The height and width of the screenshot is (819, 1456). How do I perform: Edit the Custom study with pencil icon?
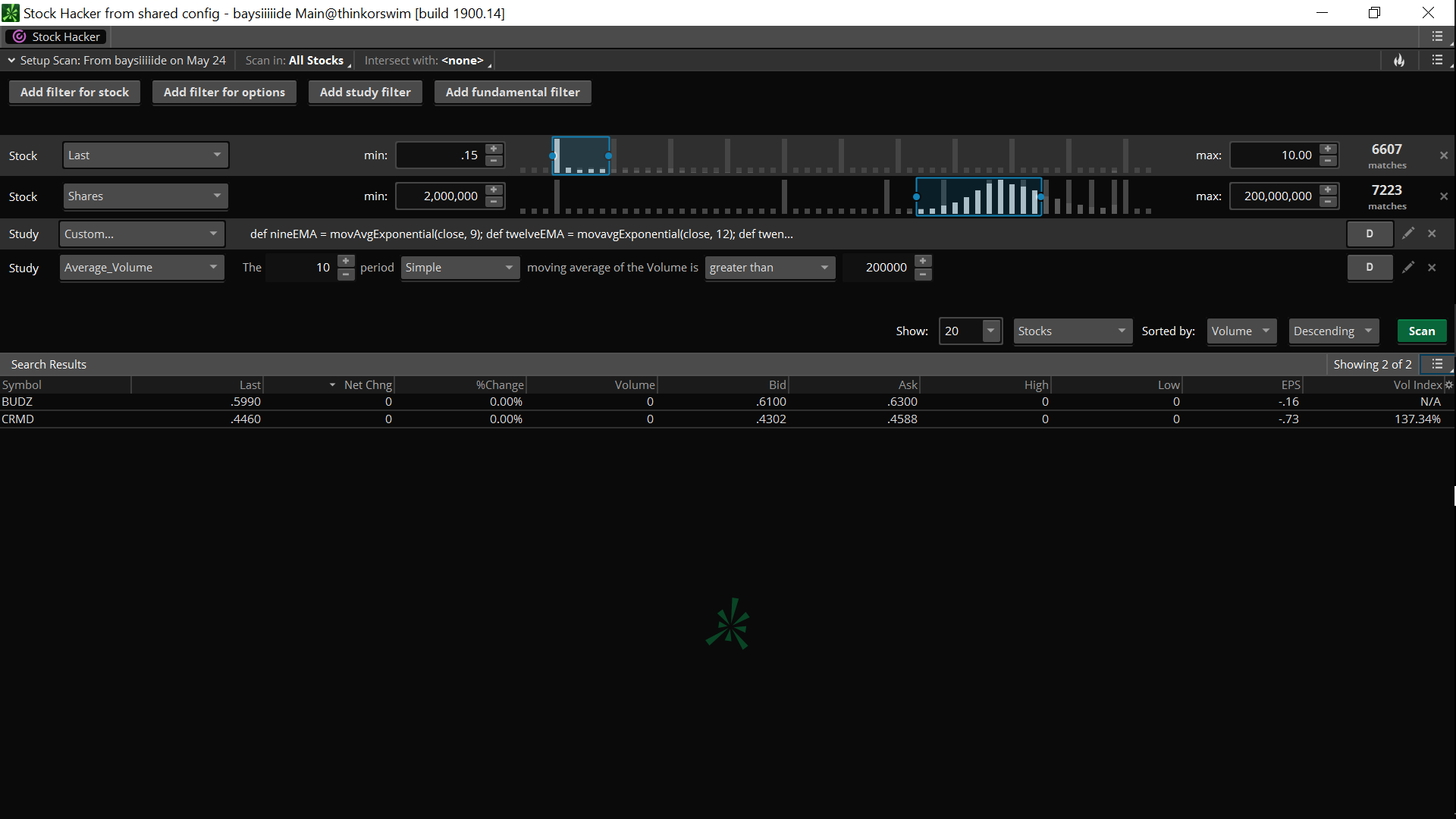click(x=1408, y=234)
